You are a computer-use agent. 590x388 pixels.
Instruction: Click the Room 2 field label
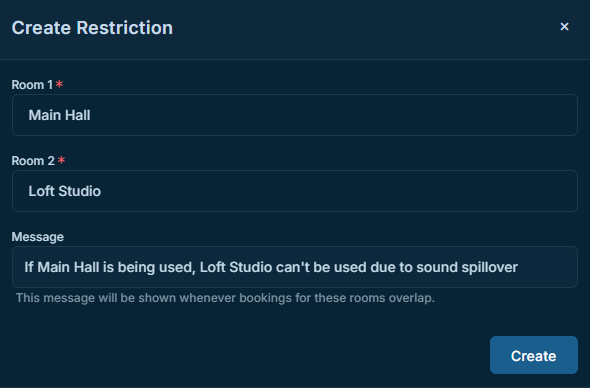33,161
